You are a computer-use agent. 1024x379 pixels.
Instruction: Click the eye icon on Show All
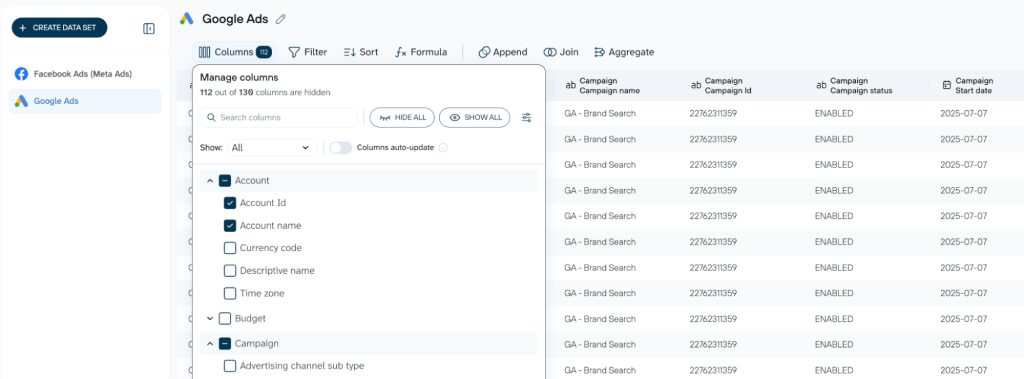click(455, 118)
